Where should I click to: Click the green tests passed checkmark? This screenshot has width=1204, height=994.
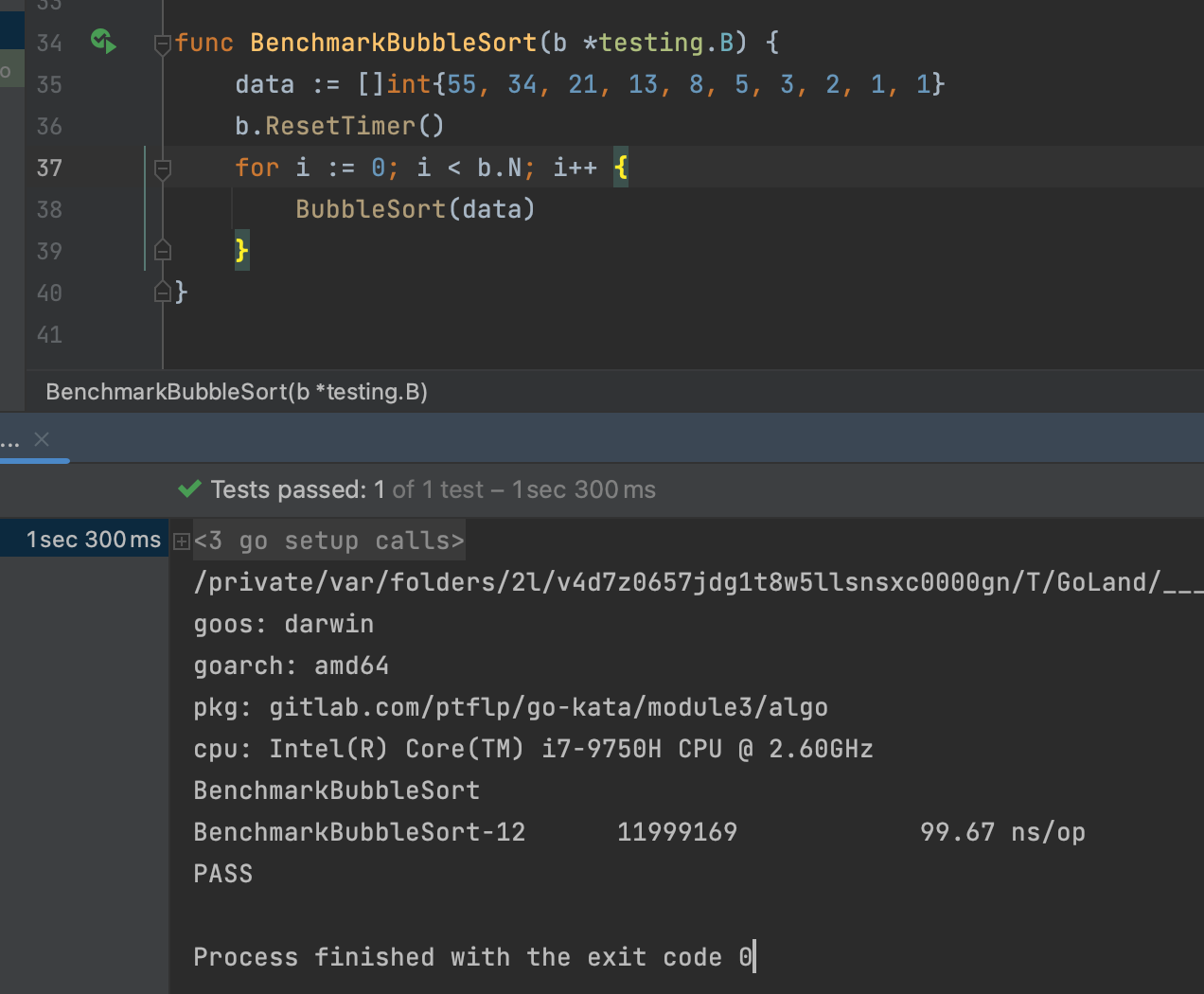[x=189, y=489]
